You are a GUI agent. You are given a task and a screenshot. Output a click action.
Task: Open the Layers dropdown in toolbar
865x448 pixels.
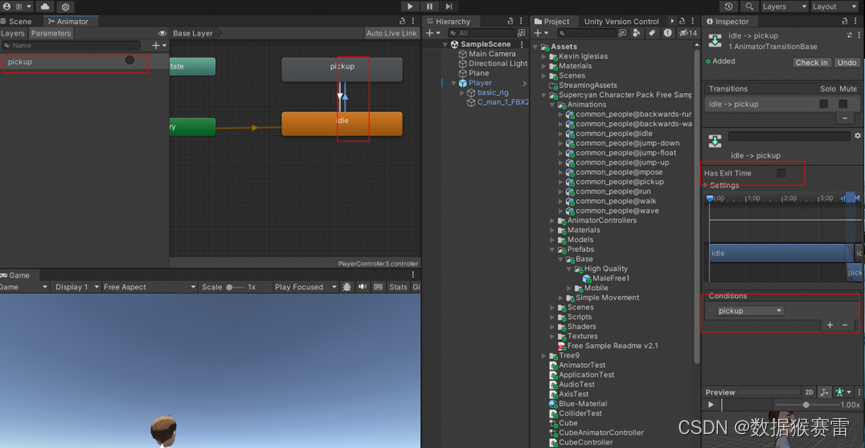click(784, 7)
